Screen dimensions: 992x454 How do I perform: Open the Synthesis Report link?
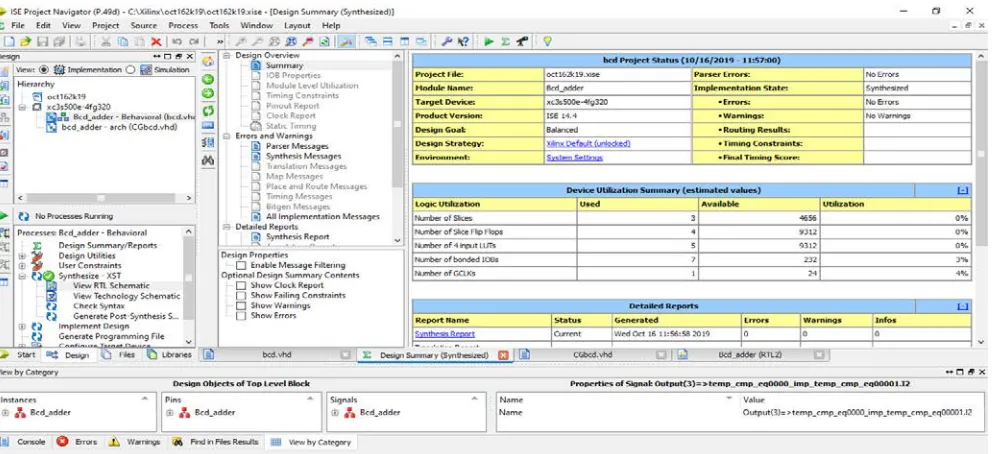point(445,334)
